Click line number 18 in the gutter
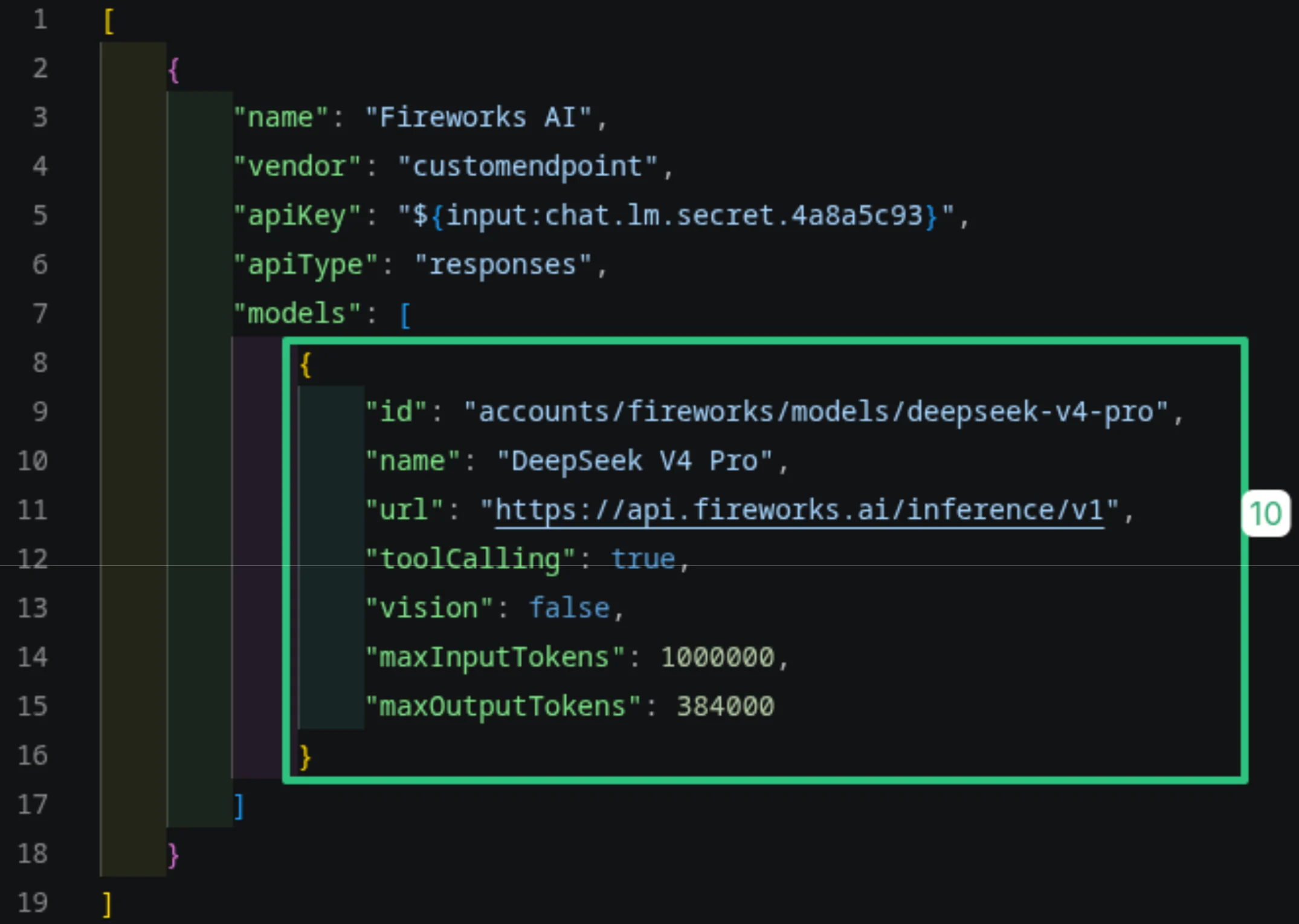1299x924 pixels. [33, 854]
